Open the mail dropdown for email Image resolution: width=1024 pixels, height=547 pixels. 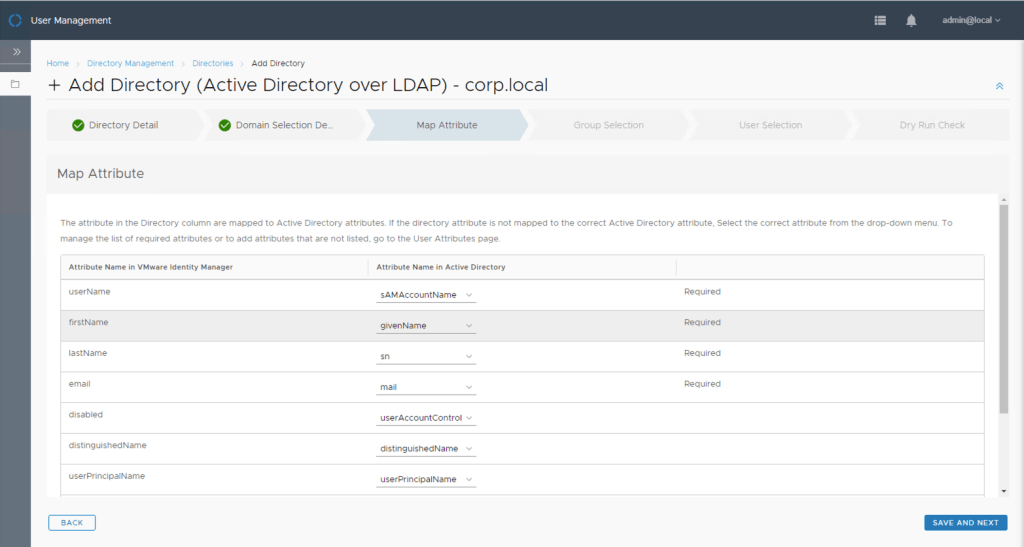coord(427,387)
